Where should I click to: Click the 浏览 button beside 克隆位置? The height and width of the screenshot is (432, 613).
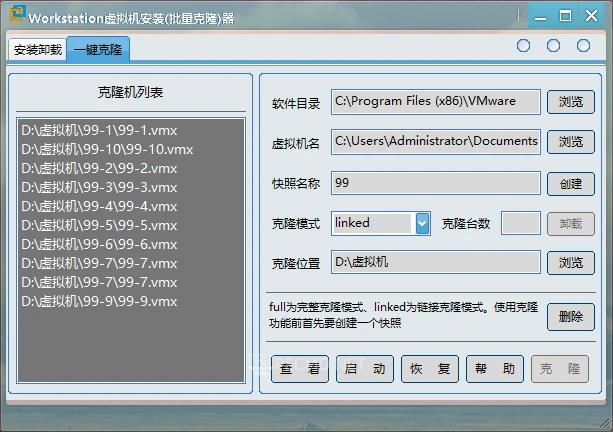[571, 263]
